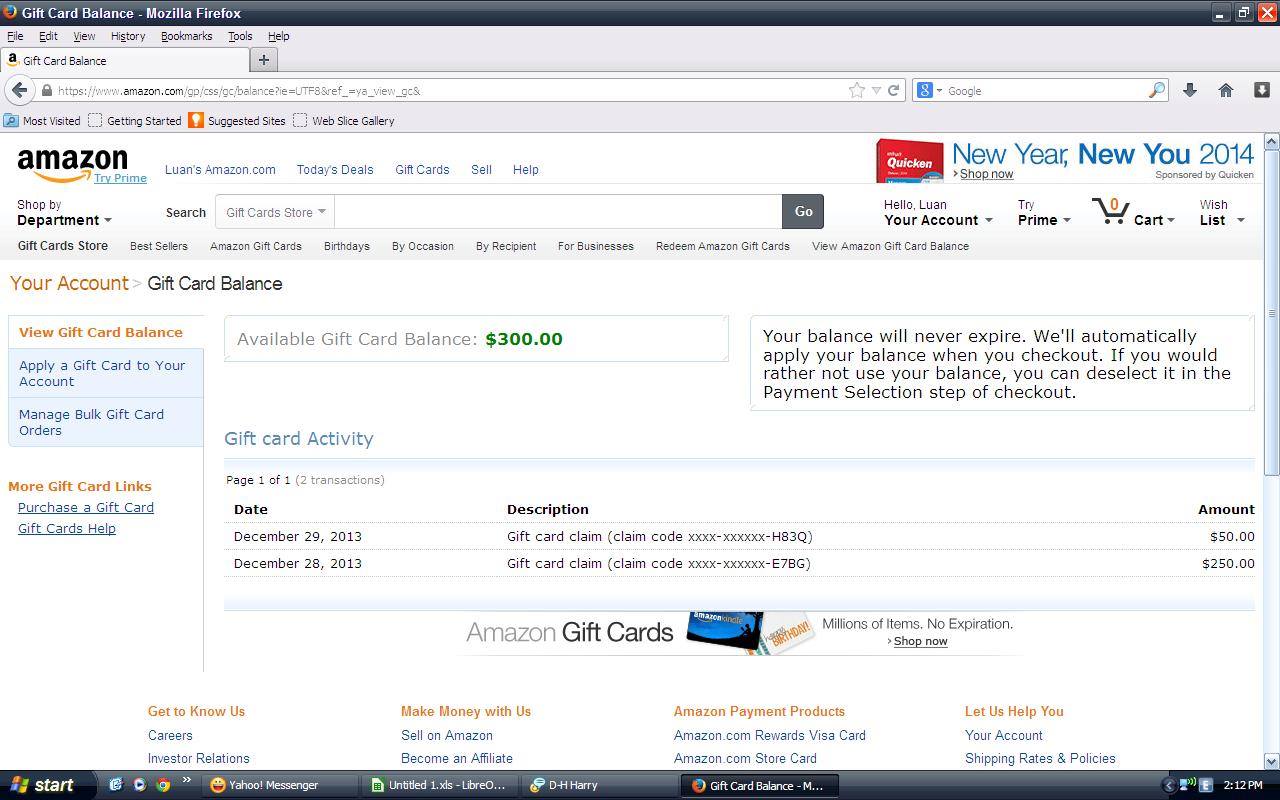Click Apply a Gift Card to Your Account
Image resolution: width=1280 pixels, height=800 pixels.
click(102, 373)
